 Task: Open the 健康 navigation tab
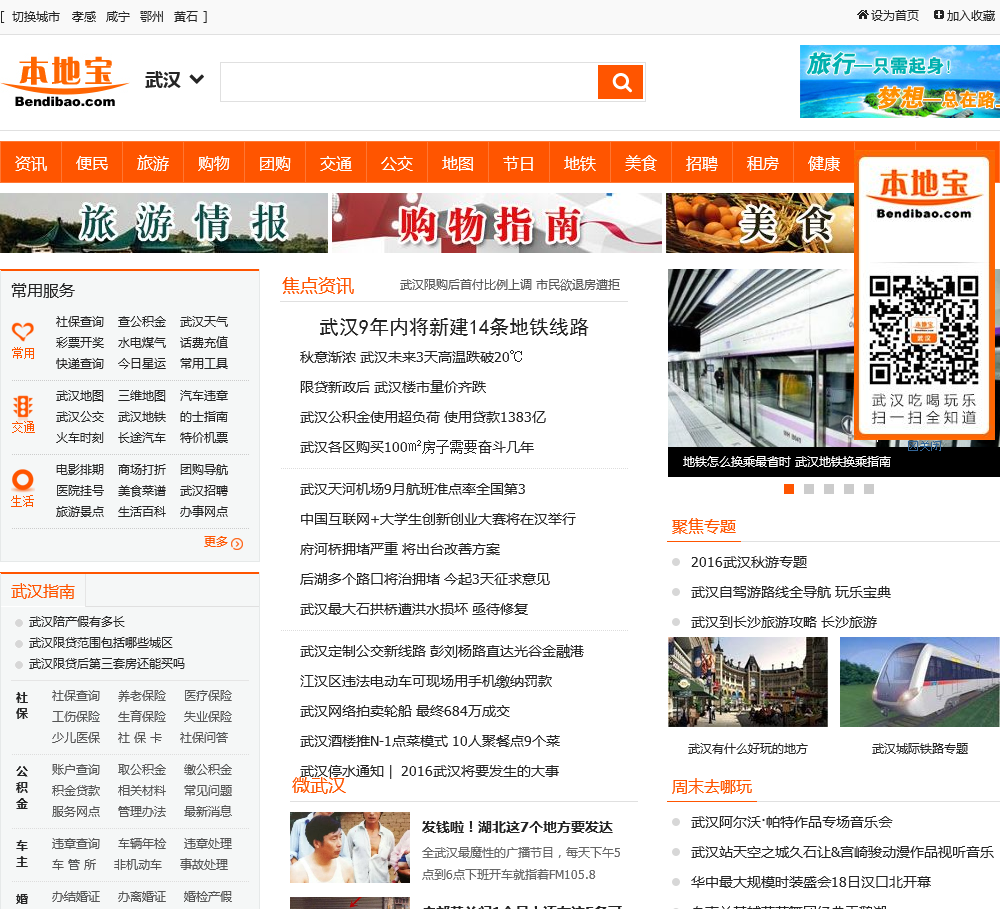(x=824, y=163)
